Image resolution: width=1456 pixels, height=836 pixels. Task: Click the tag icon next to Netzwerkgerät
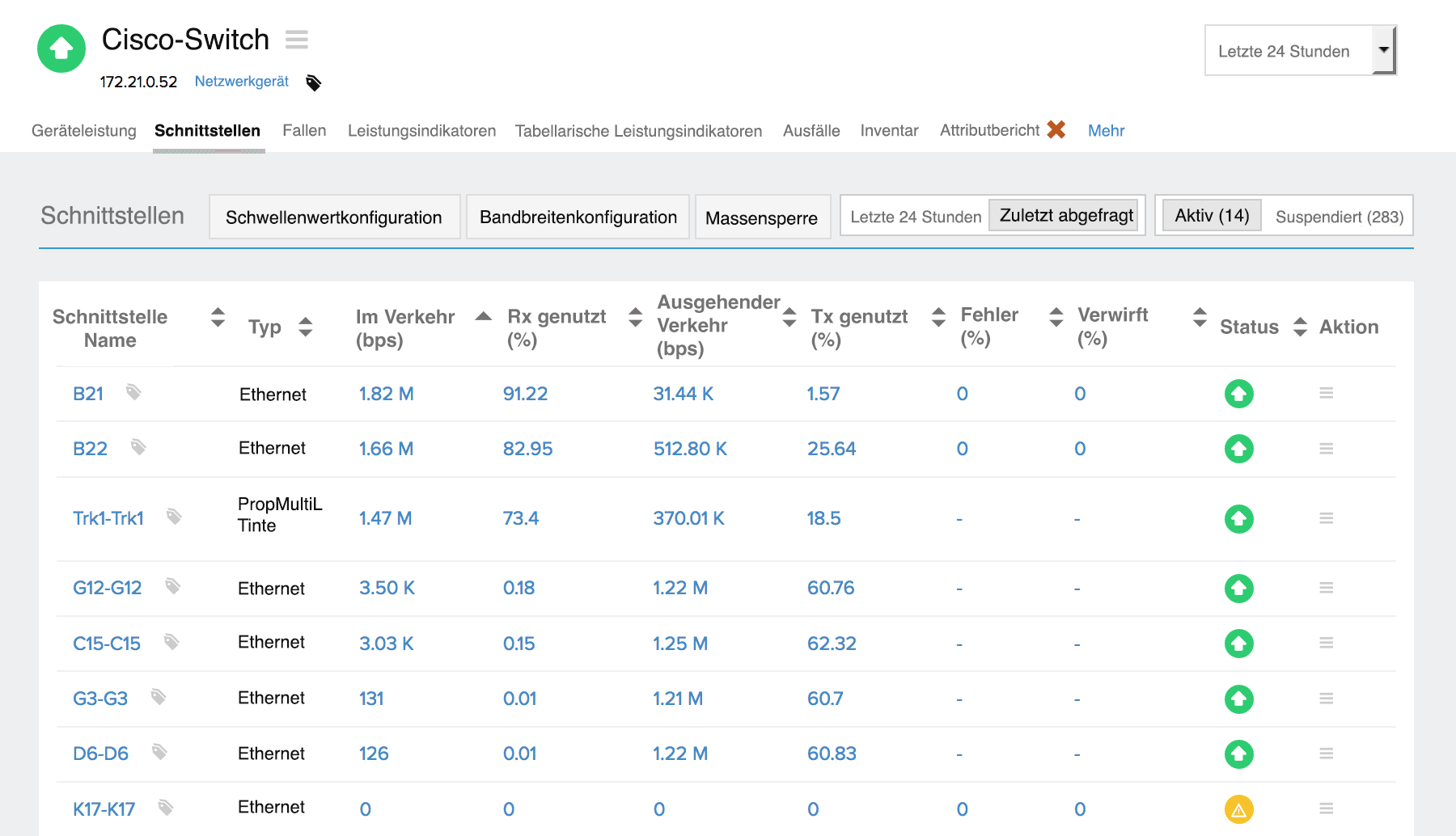point(314,82)
